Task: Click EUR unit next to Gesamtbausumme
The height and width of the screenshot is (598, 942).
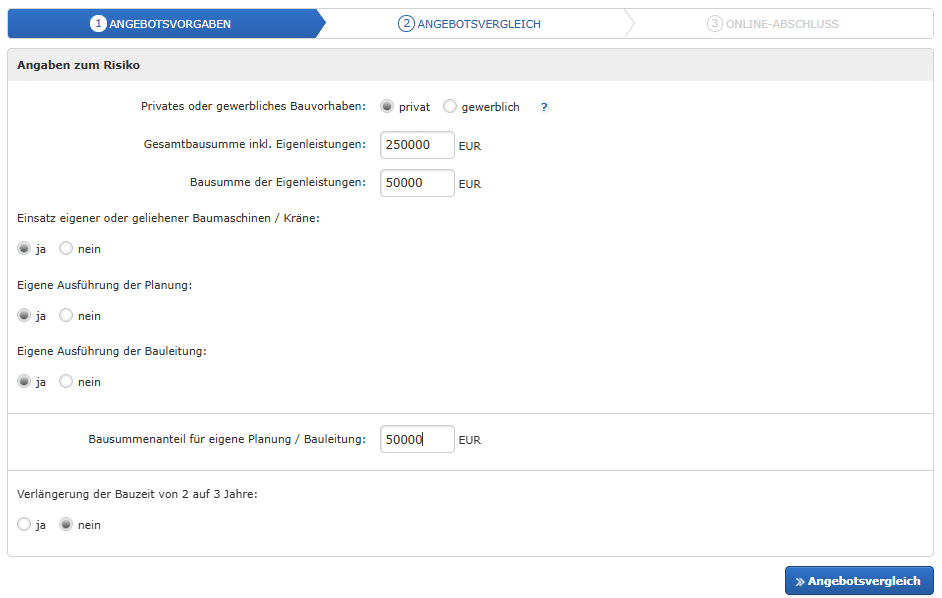Action: (470, 146)
